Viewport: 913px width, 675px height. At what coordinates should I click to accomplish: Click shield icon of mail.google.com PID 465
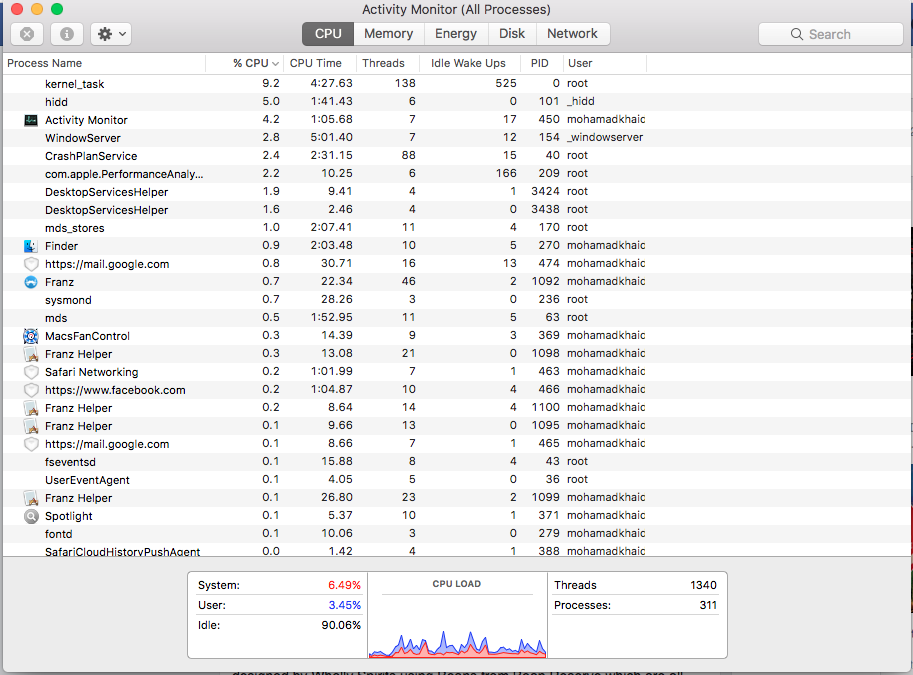pos(31,444)
